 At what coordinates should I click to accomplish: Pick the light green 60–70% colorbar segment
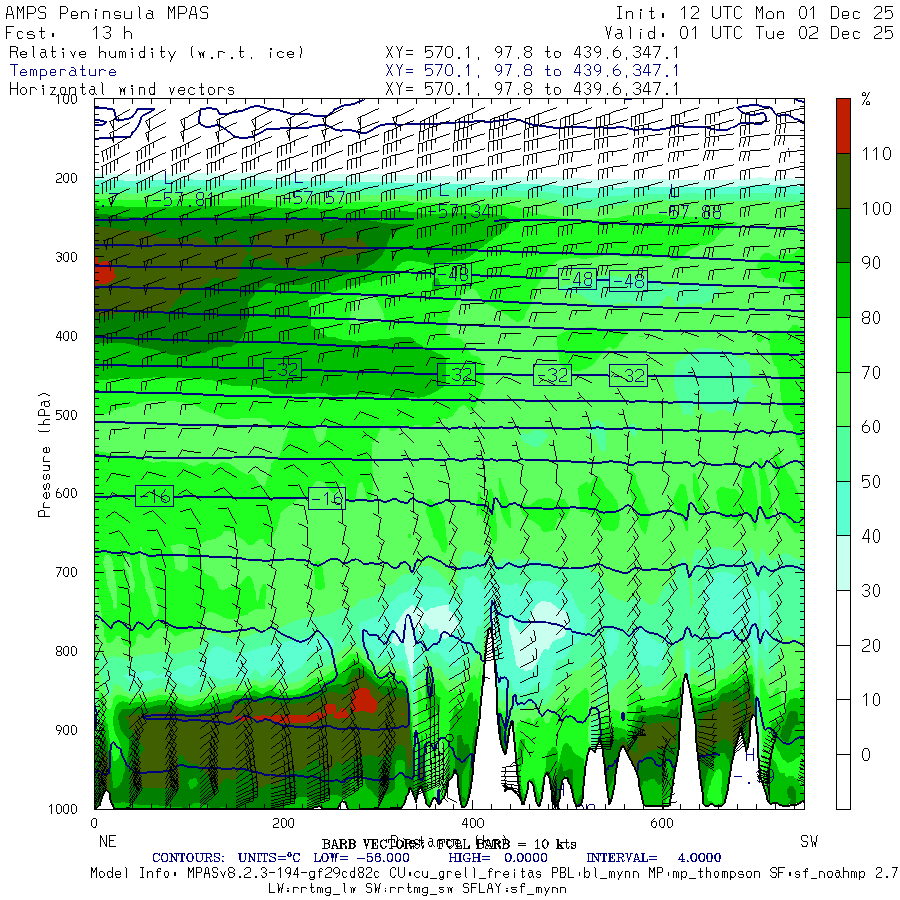843,399
